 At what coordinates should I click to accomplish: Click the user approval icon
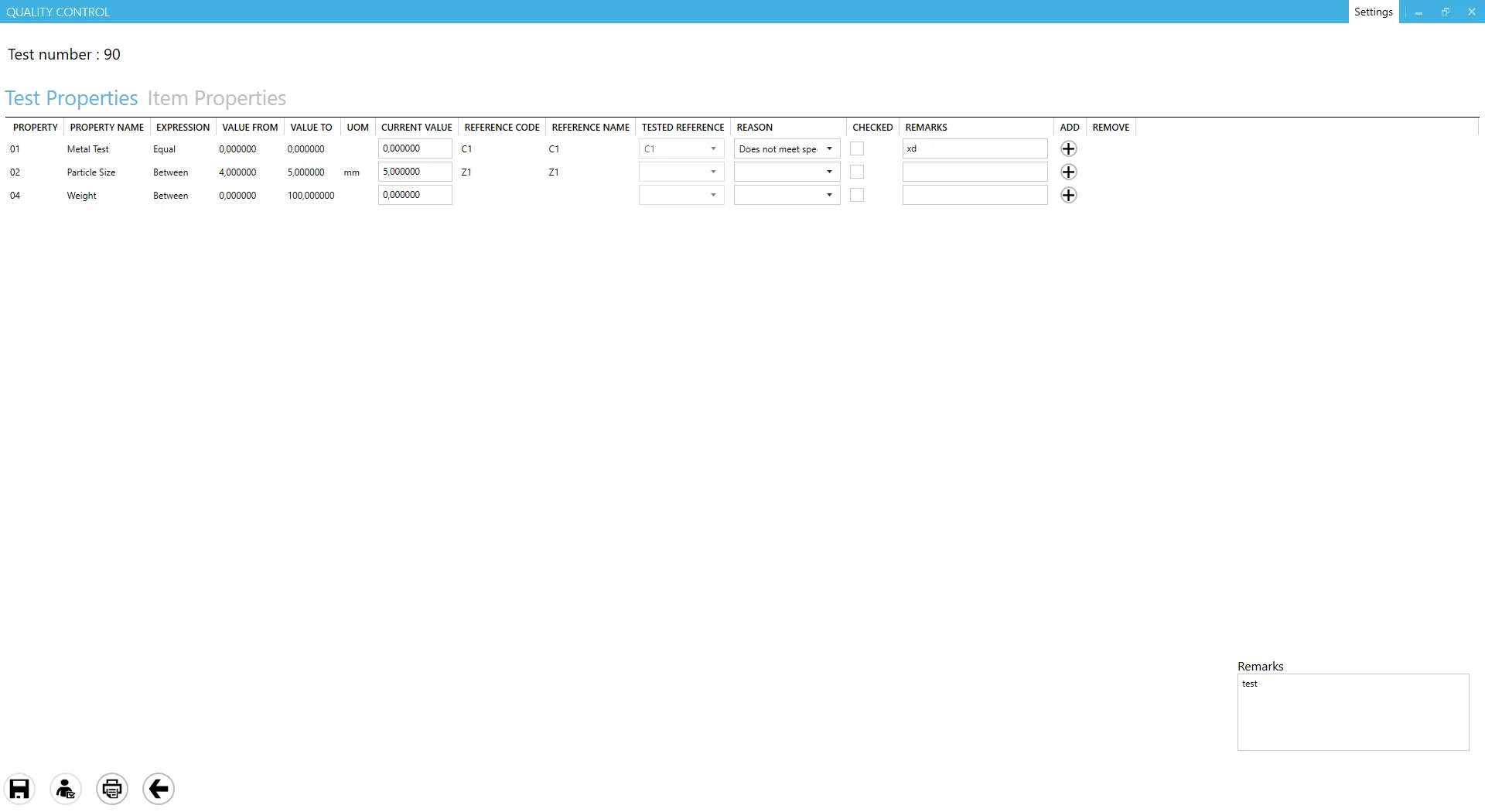(66, 789)
